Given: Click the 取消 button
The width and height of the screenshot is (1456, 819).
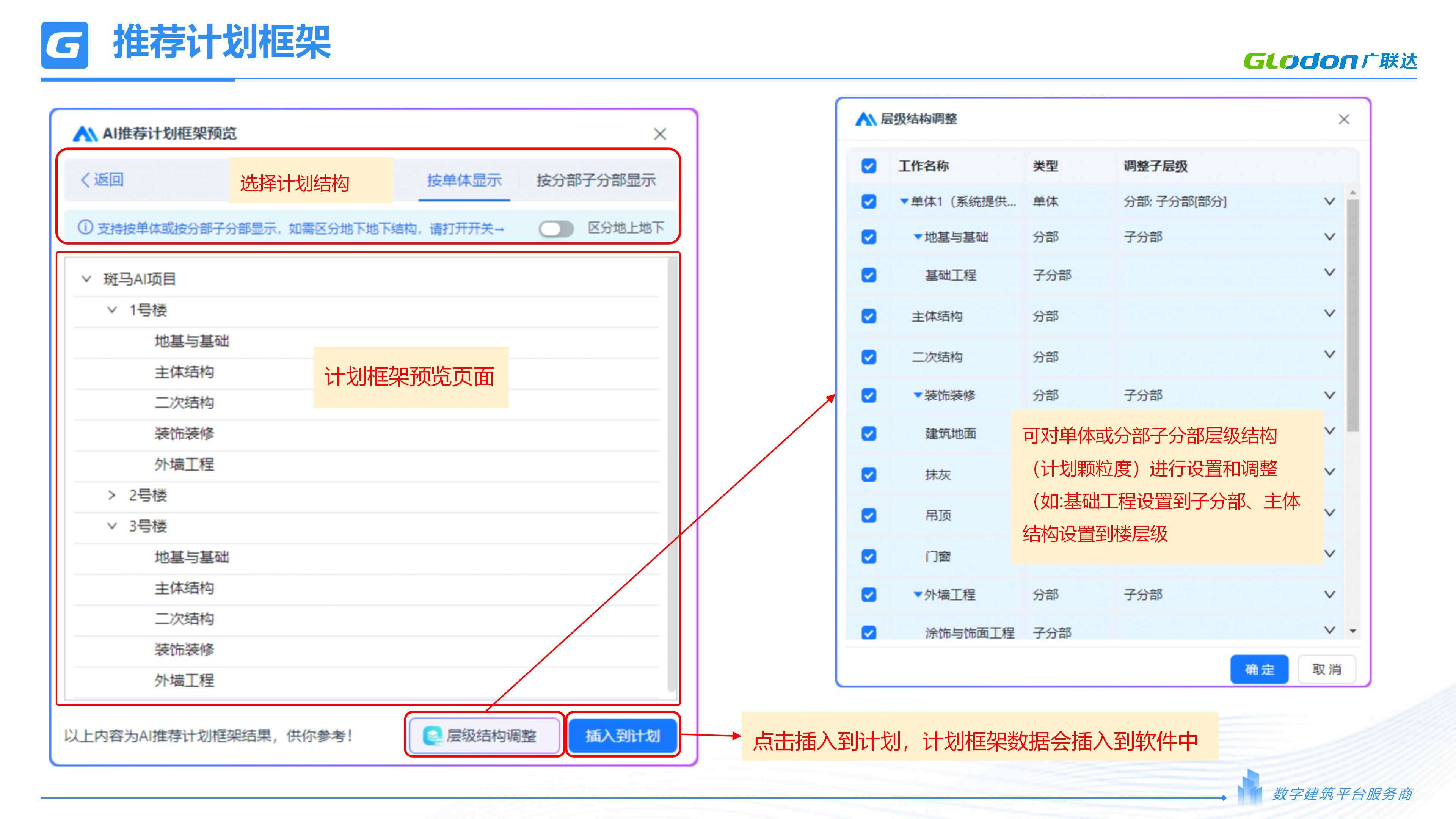Looking at the screenshot, I should tap(1326, 669).
